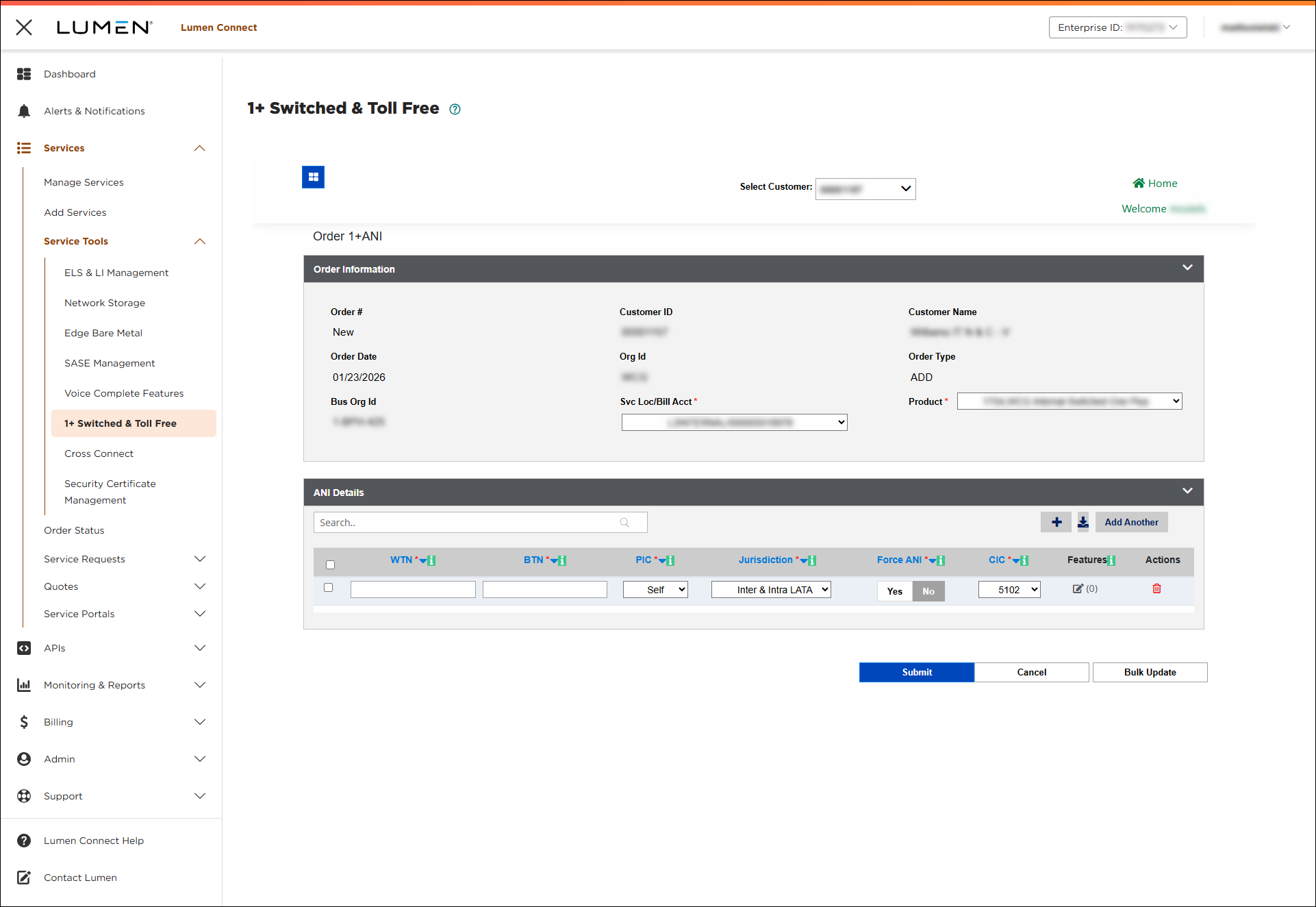Click the PIC column info icon

pos(671,560)
